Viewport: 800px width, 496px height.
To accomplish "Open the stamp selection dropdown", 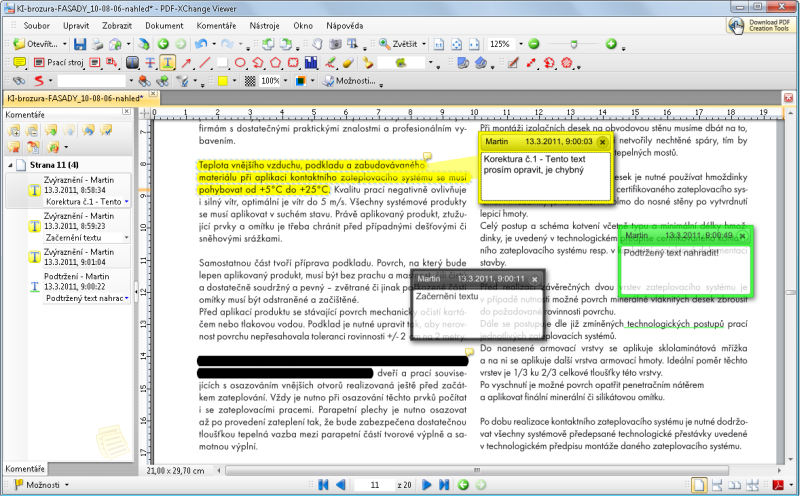I will click(x=431, y=63).
